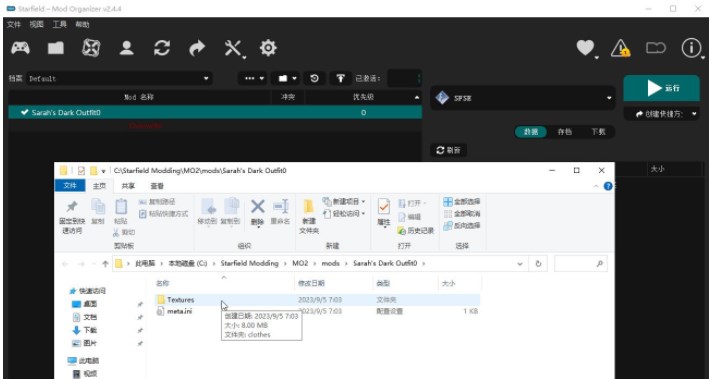Select the teal data tab in right pane
The height and width of the screenshot is (379, 711).
coord(531,132)
